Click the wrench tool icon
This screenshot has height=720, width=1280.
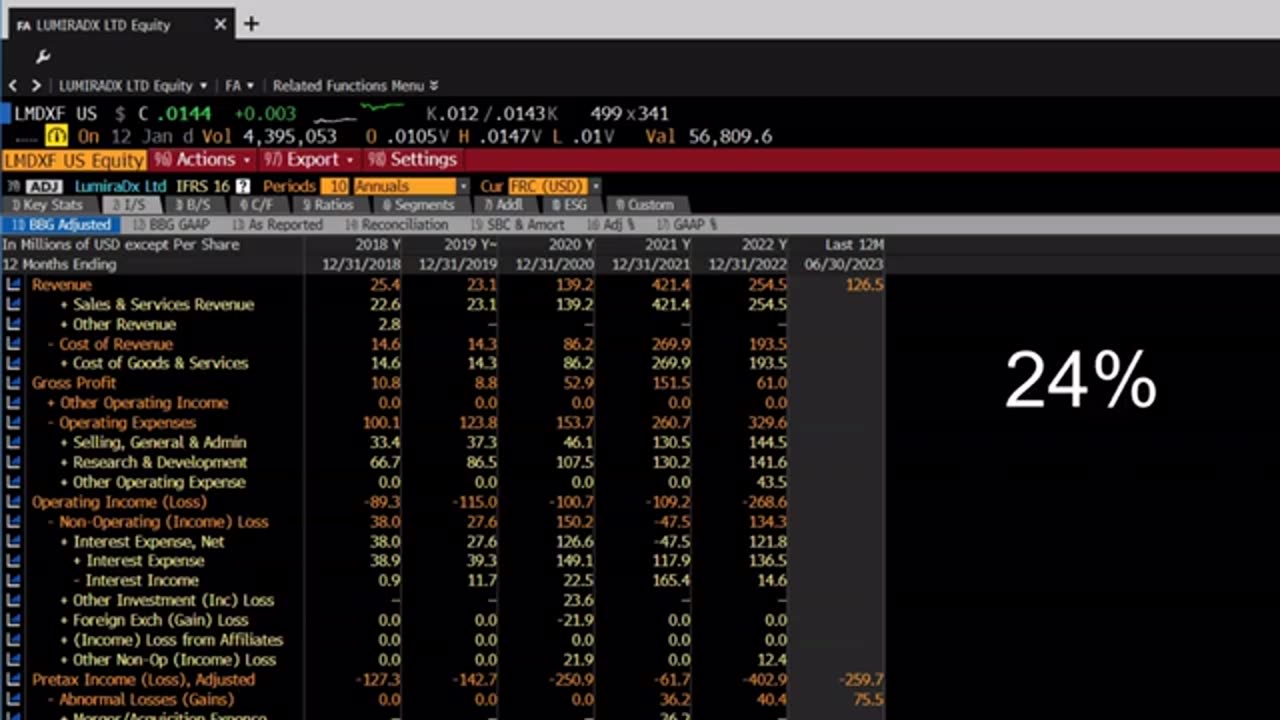point(43,57)
